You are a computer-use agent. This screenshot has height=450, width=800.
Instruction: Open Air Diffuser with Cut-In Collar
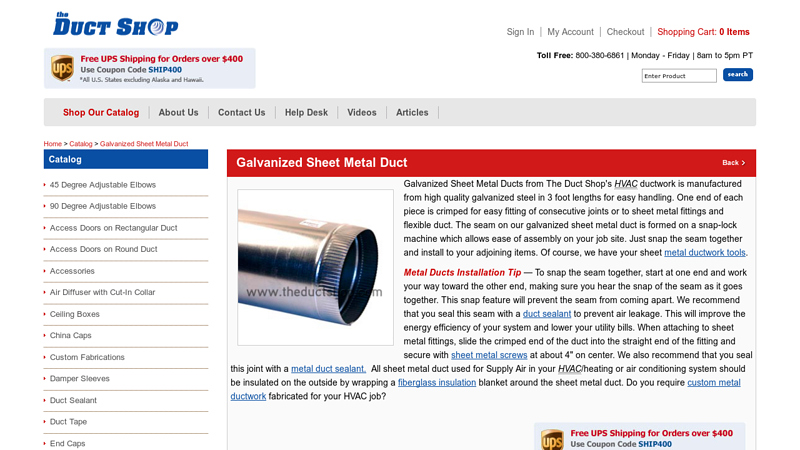[102, 292]
